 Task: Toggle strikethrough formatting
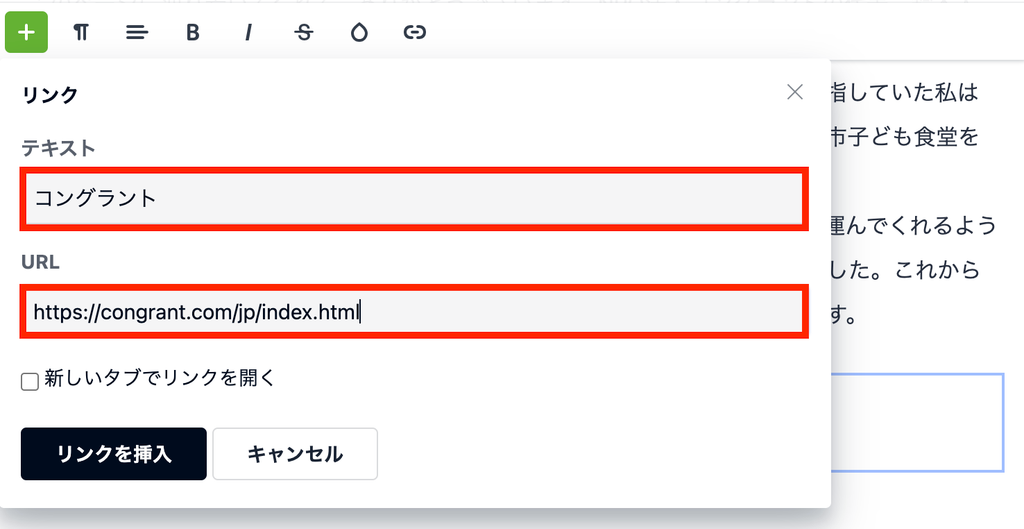304,32
